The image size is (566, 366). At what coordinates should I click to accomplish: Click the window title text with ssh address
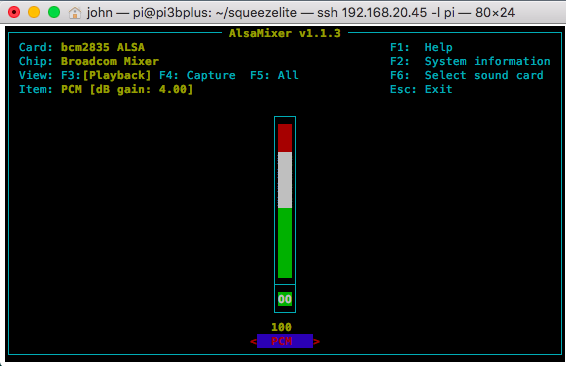301,13
